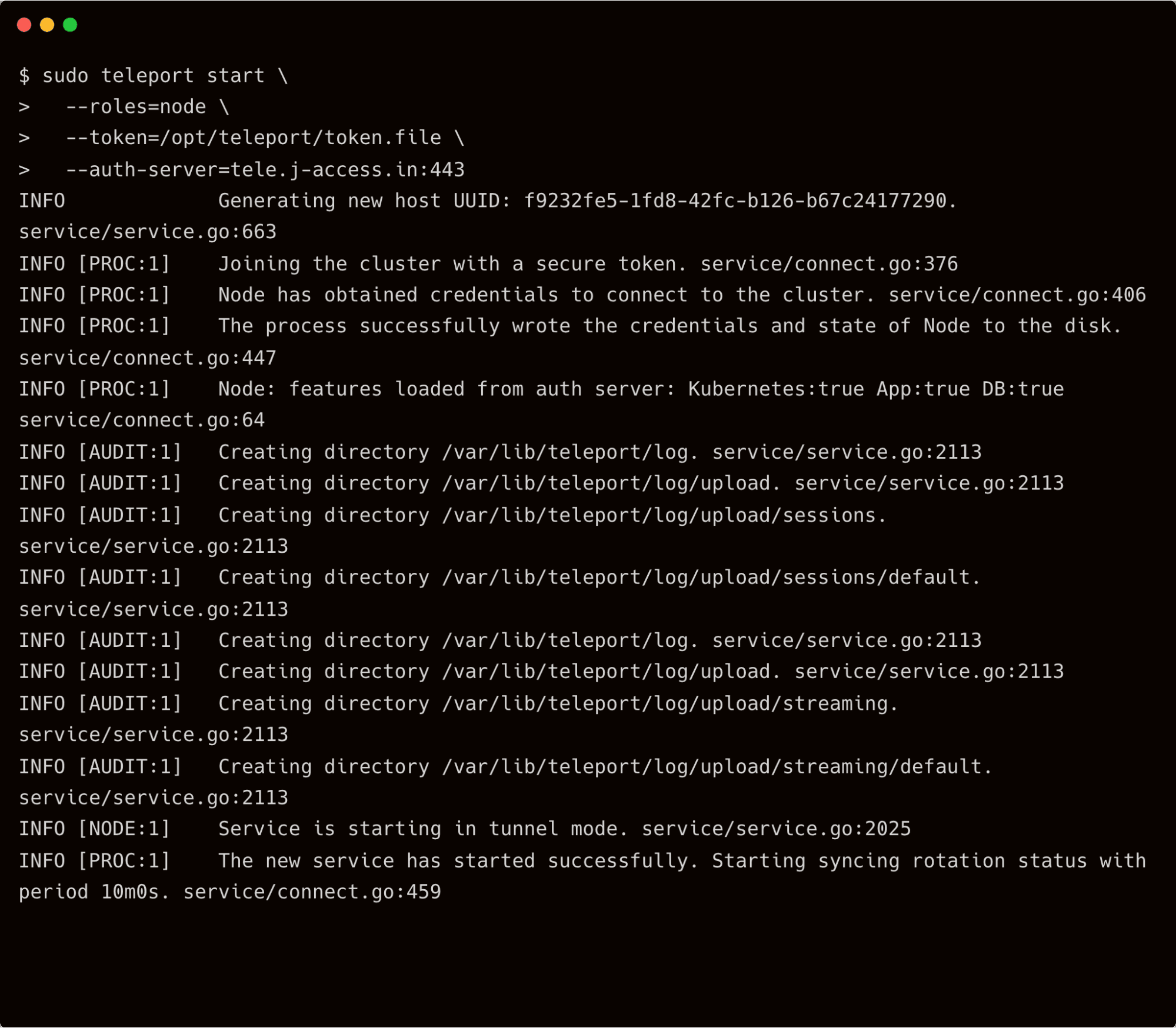Click the --roles=node argument
1176x1028 pixels.
(x=135, y=107)
